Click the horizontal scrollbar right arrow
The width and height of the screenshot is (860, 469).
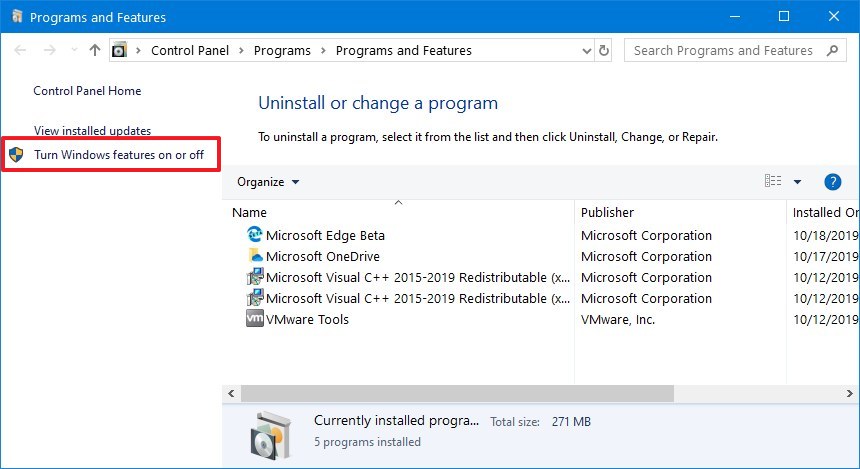[849, 393]
